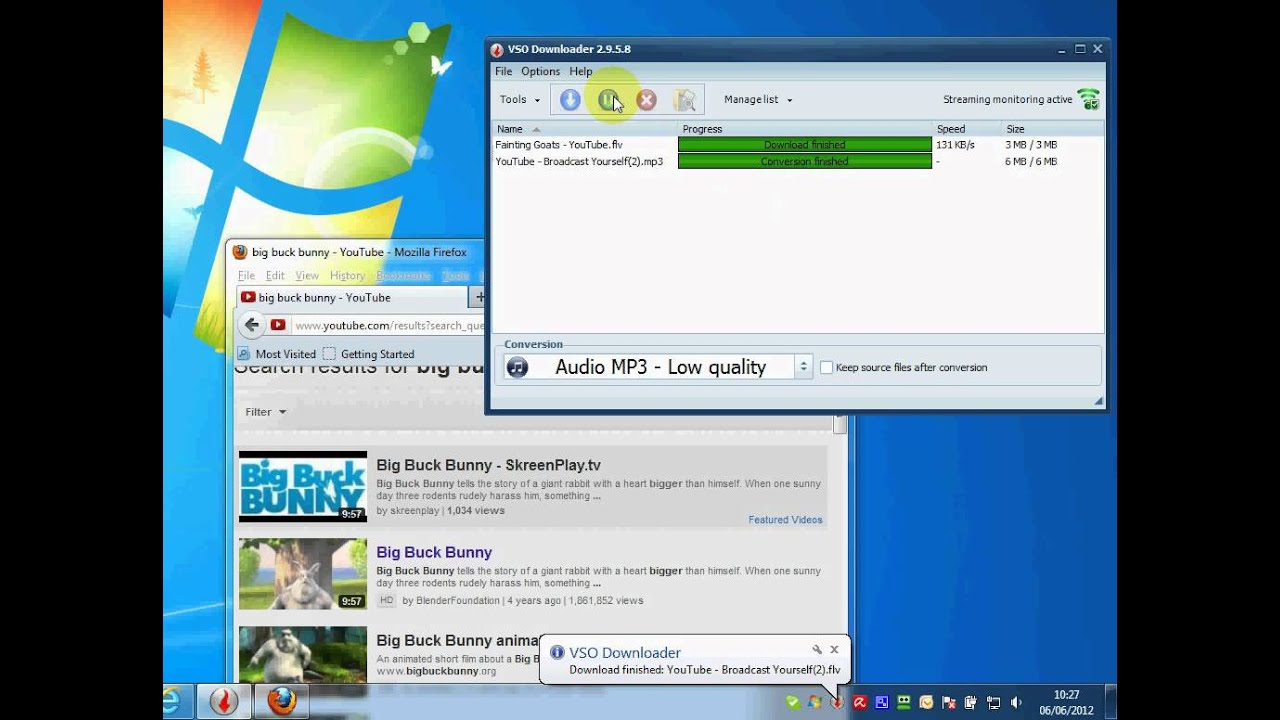The height and width of the screenshot is (720, 1280).
Task: Open the Manage list dropdown
Action: [758, 100]
